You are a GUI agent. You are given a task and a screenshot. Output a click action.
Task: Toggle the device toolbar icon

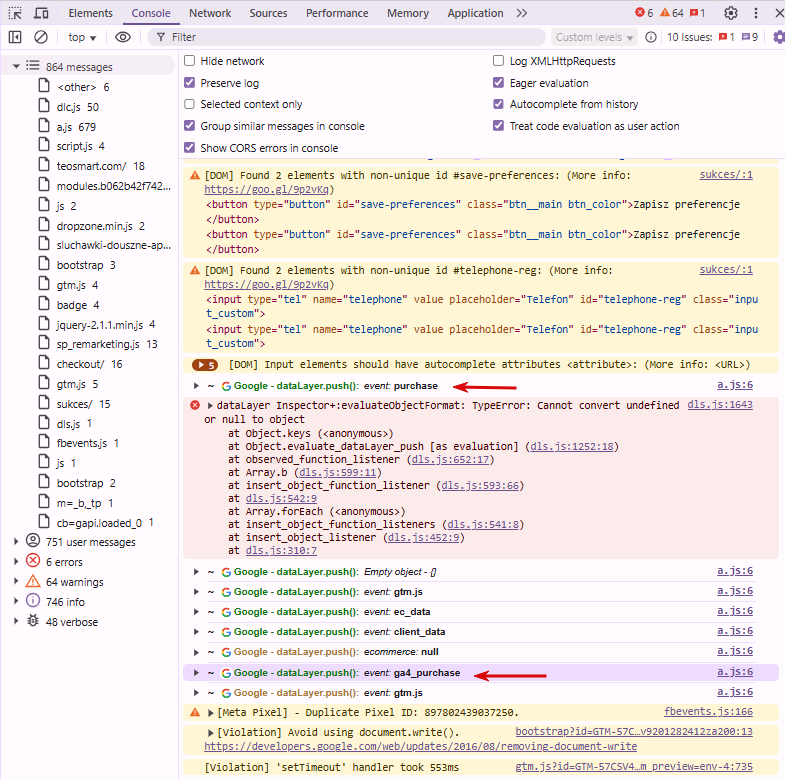click(x=41, y=13)
